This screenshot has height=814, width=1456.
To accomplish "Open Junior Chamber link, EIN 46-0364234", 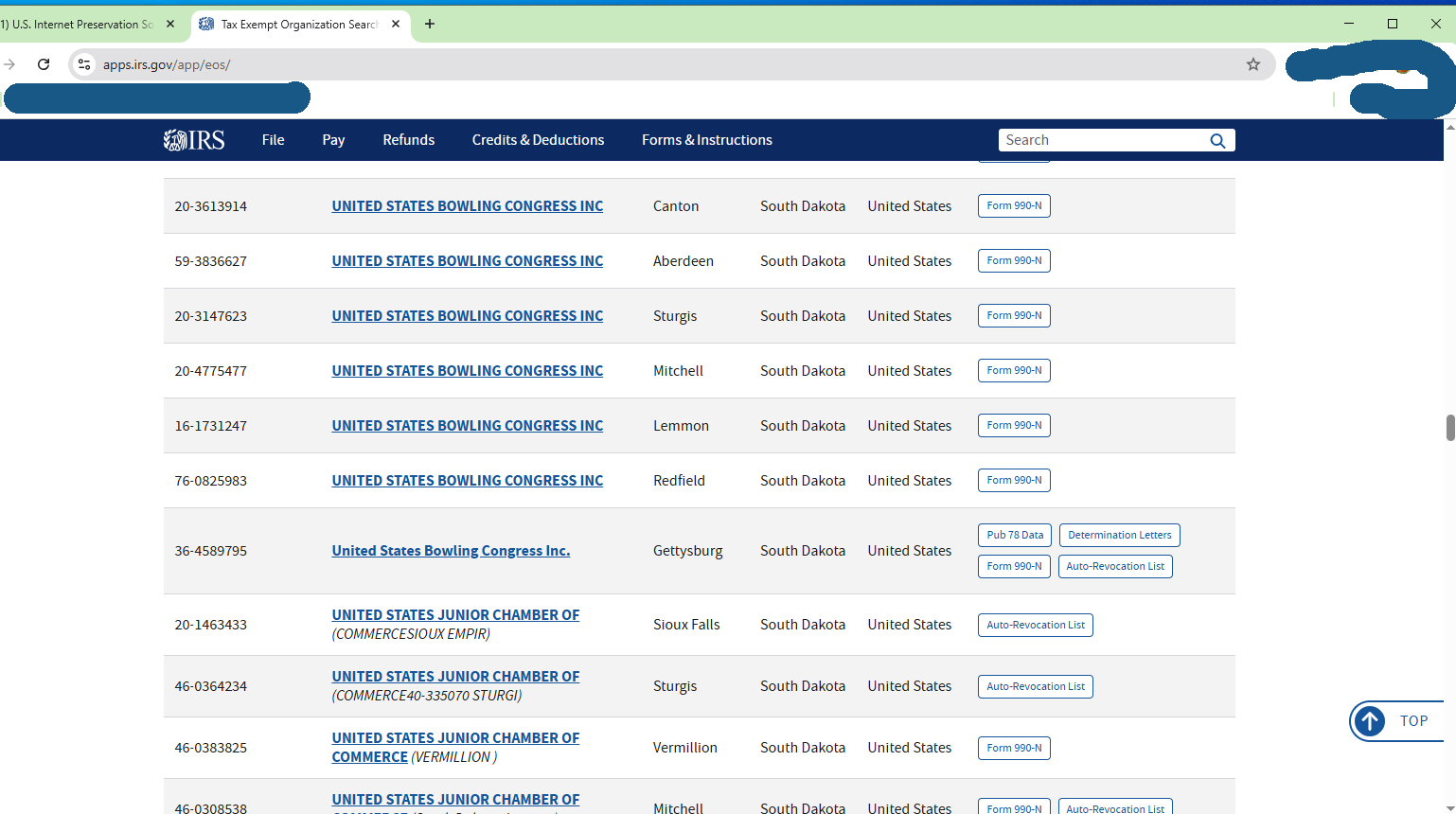I will coord(455,677).
